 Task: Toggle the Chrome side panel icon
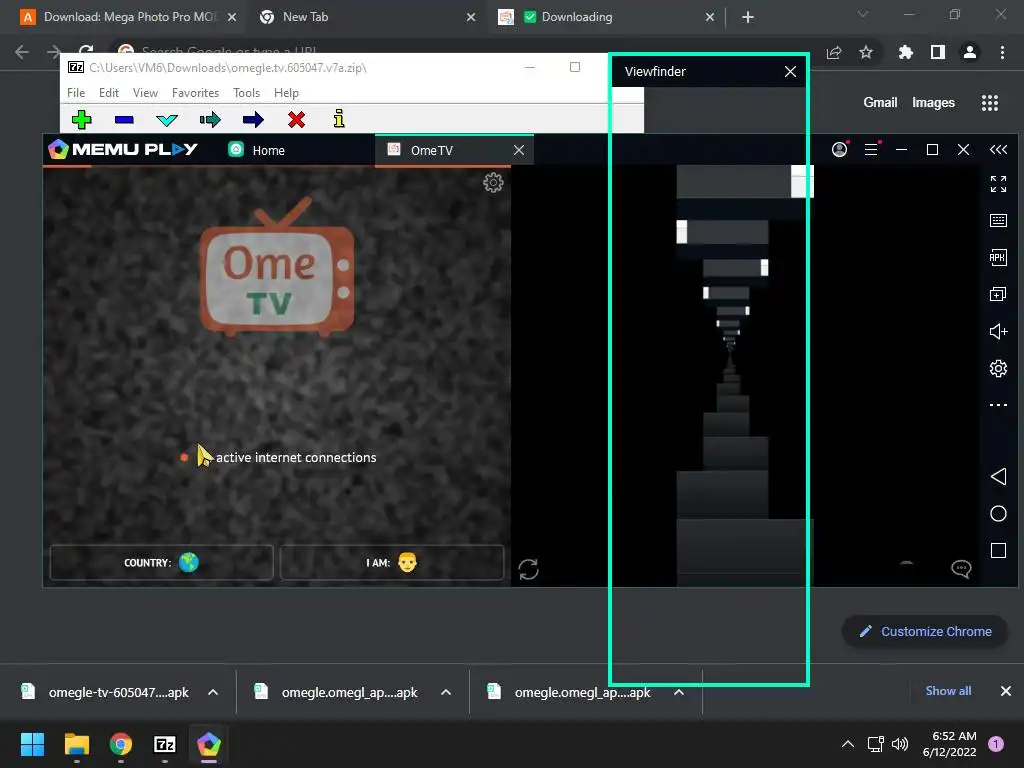click(x=938, y=52)
